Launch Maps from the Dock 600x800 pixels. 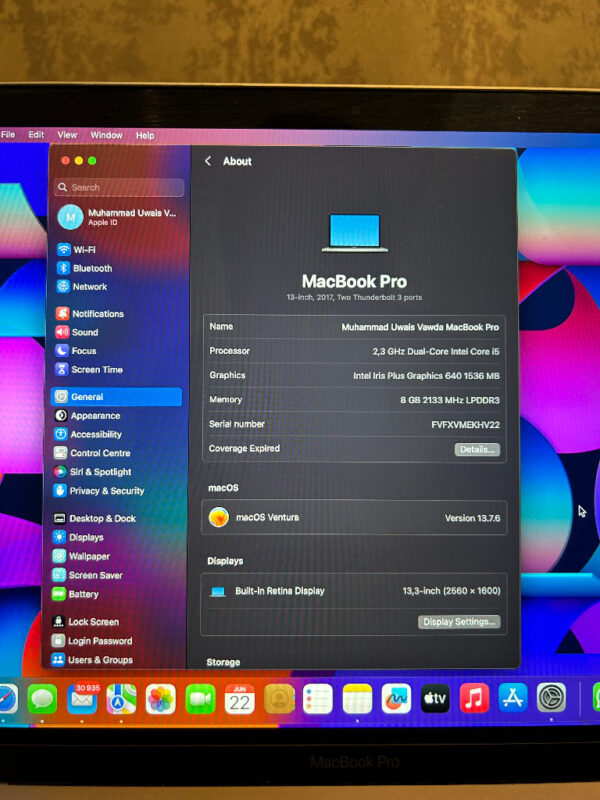pyautogui.click(x=121, y=699)
